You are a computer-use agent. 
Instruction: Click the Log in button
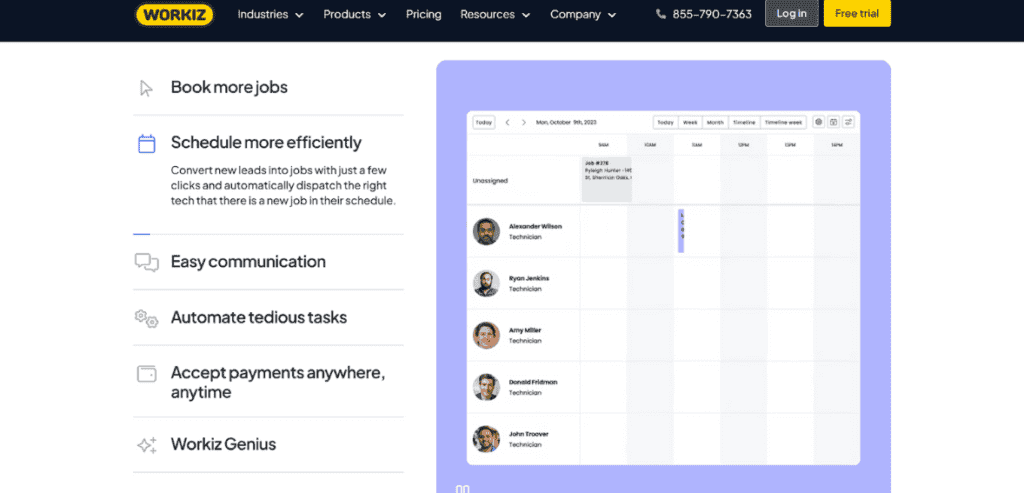(792, 14)
